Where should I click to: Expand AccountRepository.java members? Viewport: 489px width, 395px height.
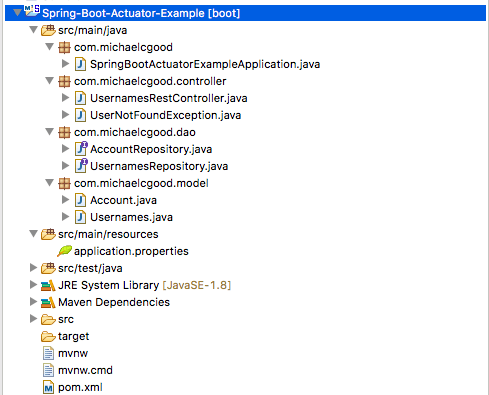66,149
